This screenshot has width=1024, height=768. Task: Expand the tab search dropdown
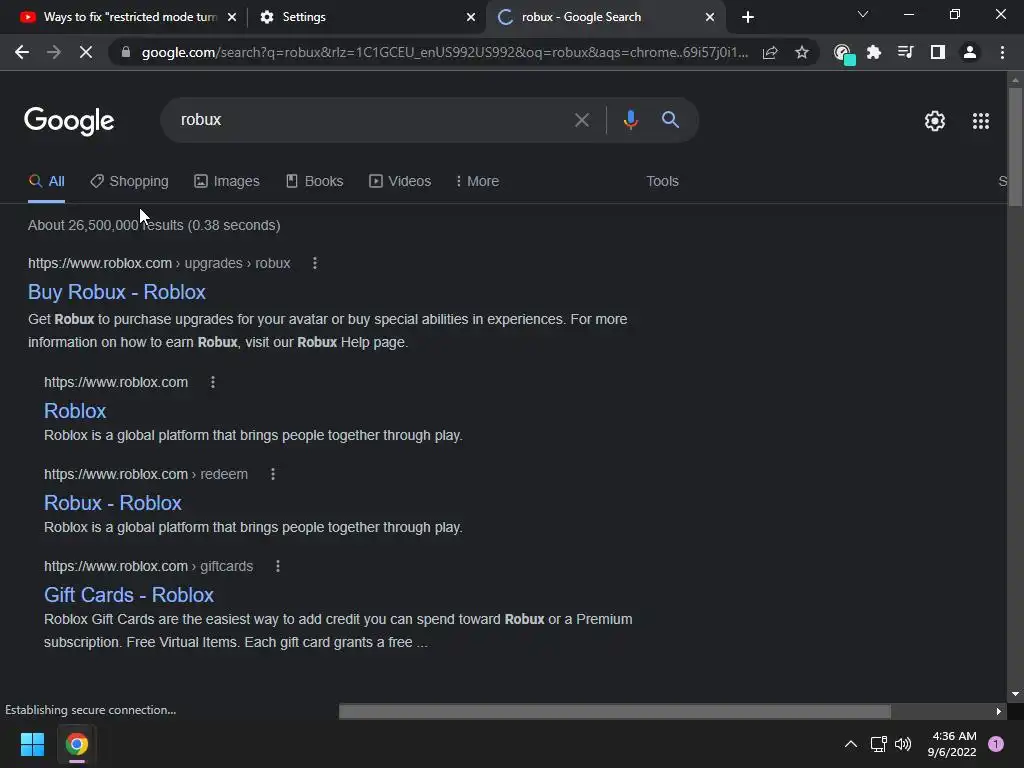coord(863,14)
